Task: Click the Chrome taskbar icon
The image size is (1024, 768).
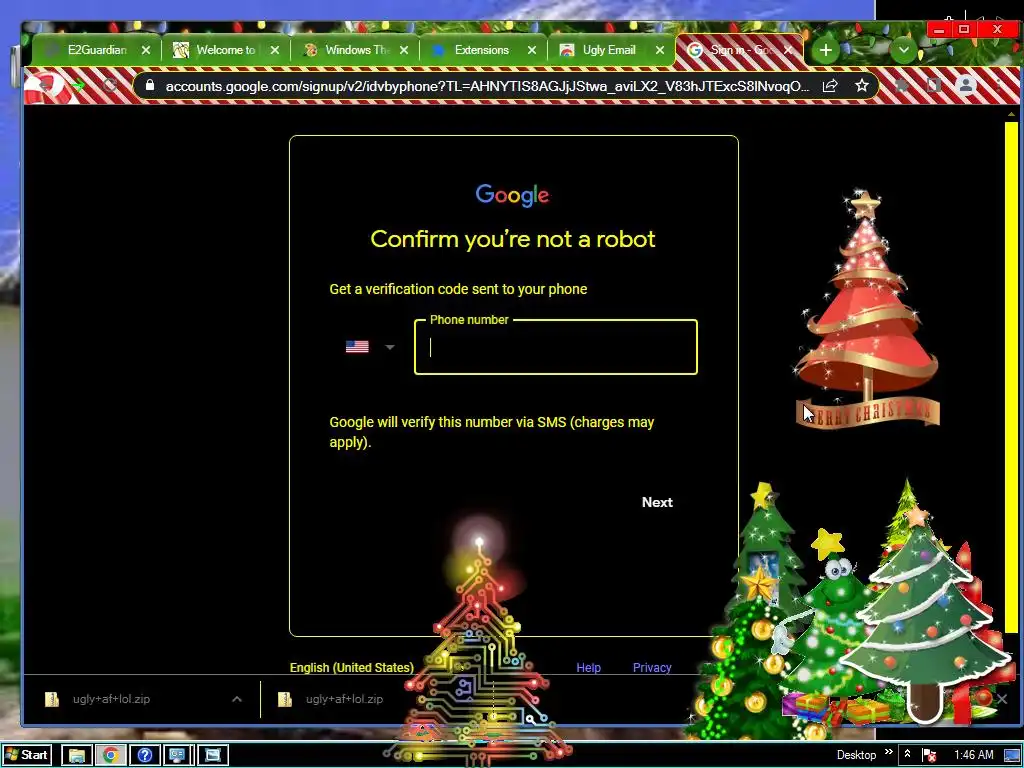Action: click(x=110, y=755)
